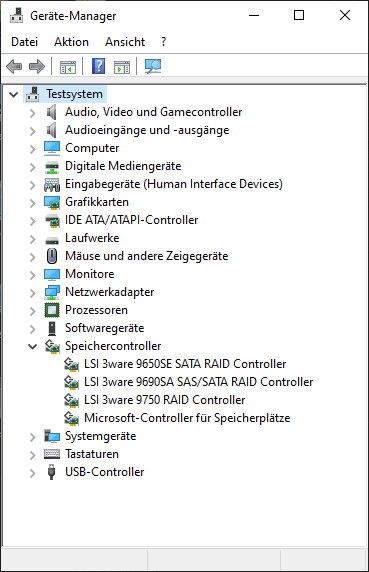This screenshot has width=369, height=572.
Task: Expand the USB-Controller category
Action: pos(33,473)
